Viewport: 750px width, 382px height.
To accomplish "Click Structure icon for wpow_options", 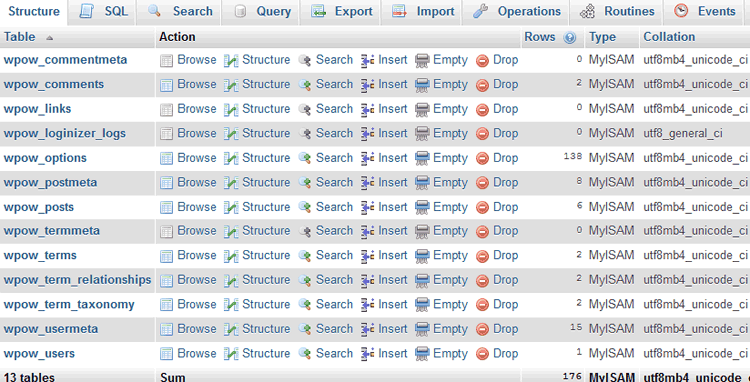I will point(231,158).
